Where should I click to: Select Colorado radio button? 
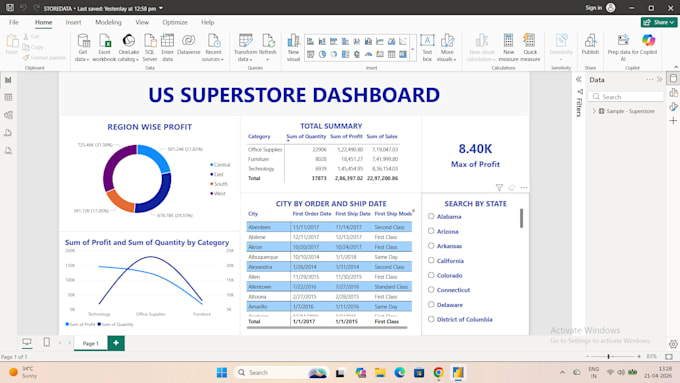431,275
